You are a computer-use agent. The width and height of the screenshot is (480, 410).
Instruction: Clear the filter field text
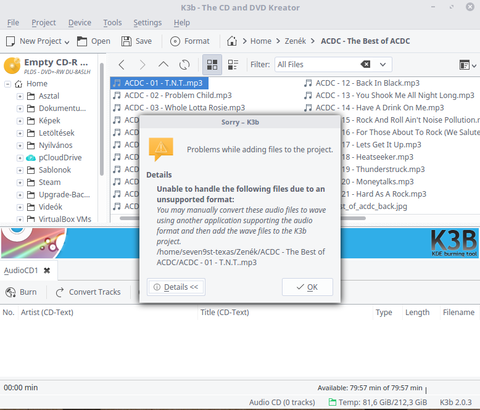(365, 64)
